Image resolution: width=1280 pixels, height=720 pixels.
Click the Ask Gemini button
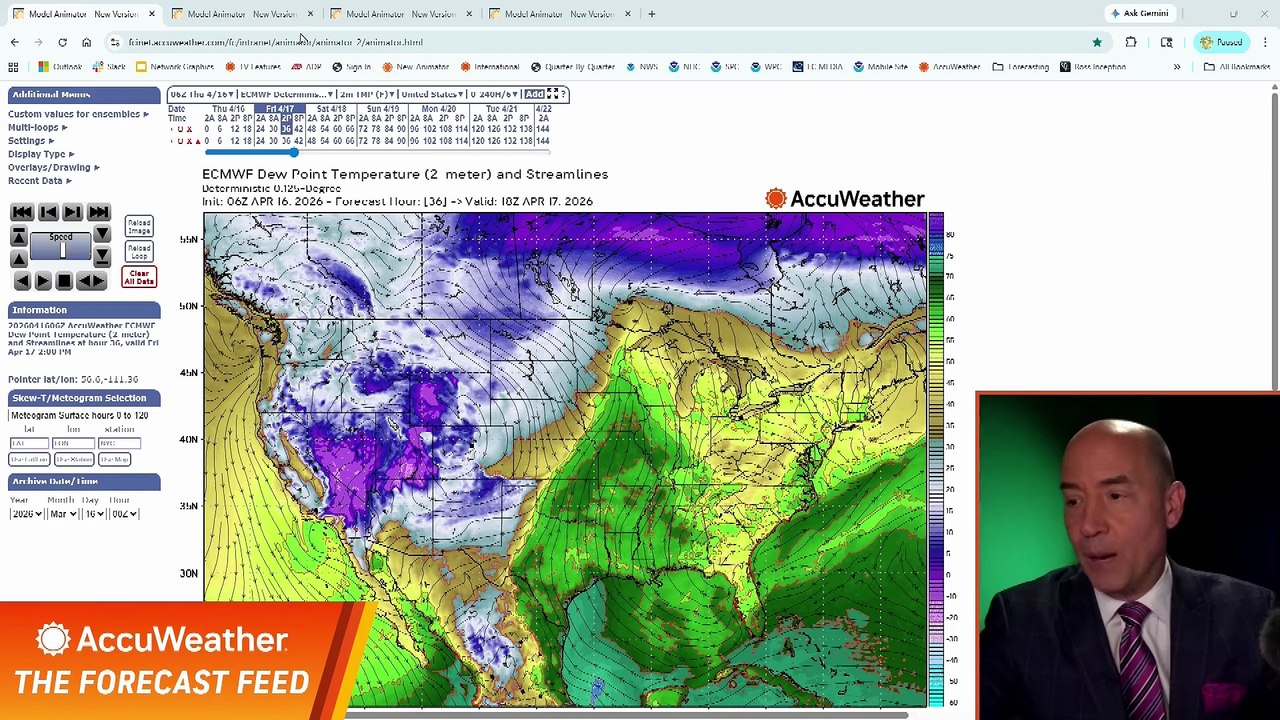tap(1139, 14)
